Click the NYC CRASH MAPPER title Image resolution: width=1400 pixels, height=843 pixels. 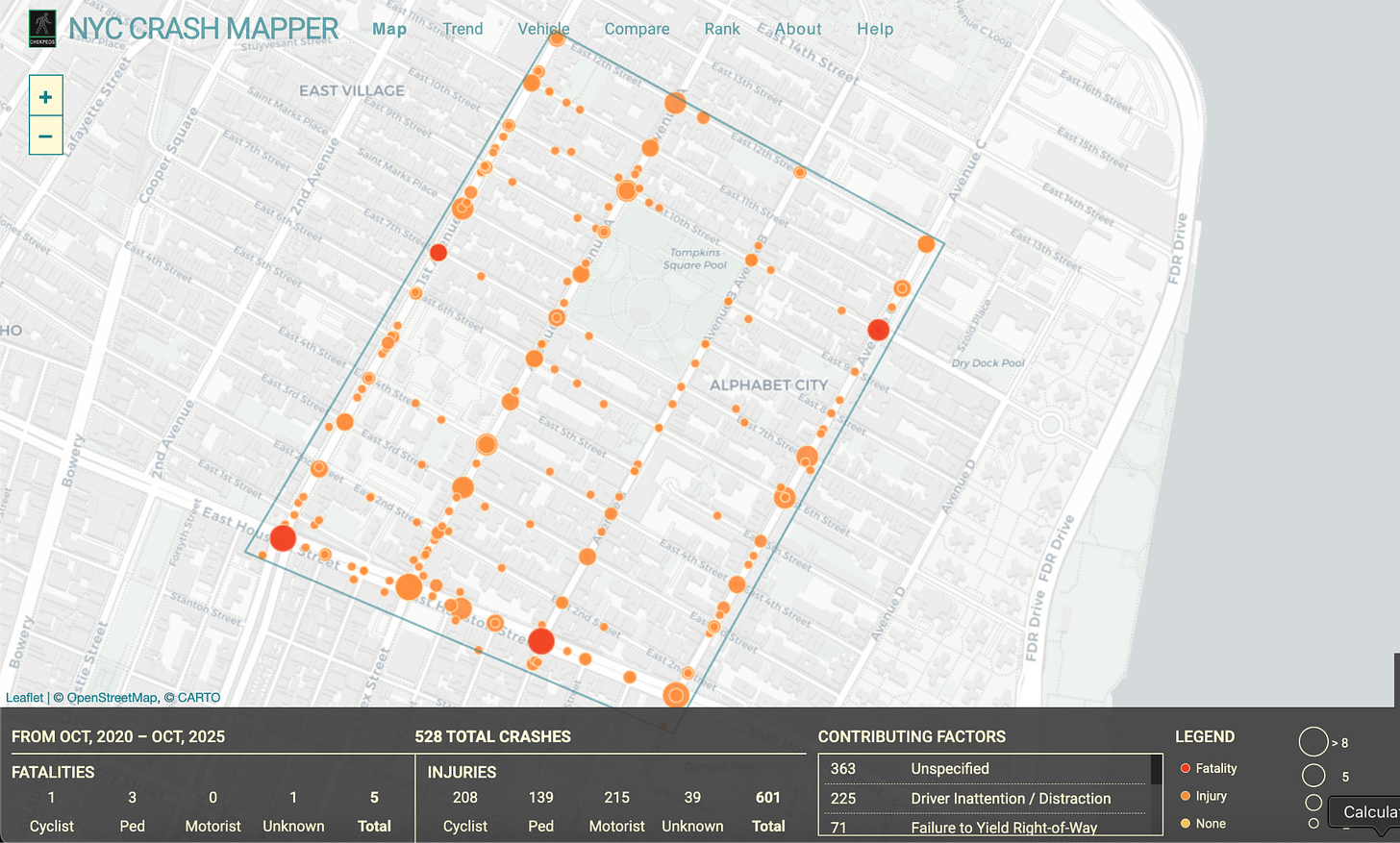pyautogui.click(x=203, y=29)
